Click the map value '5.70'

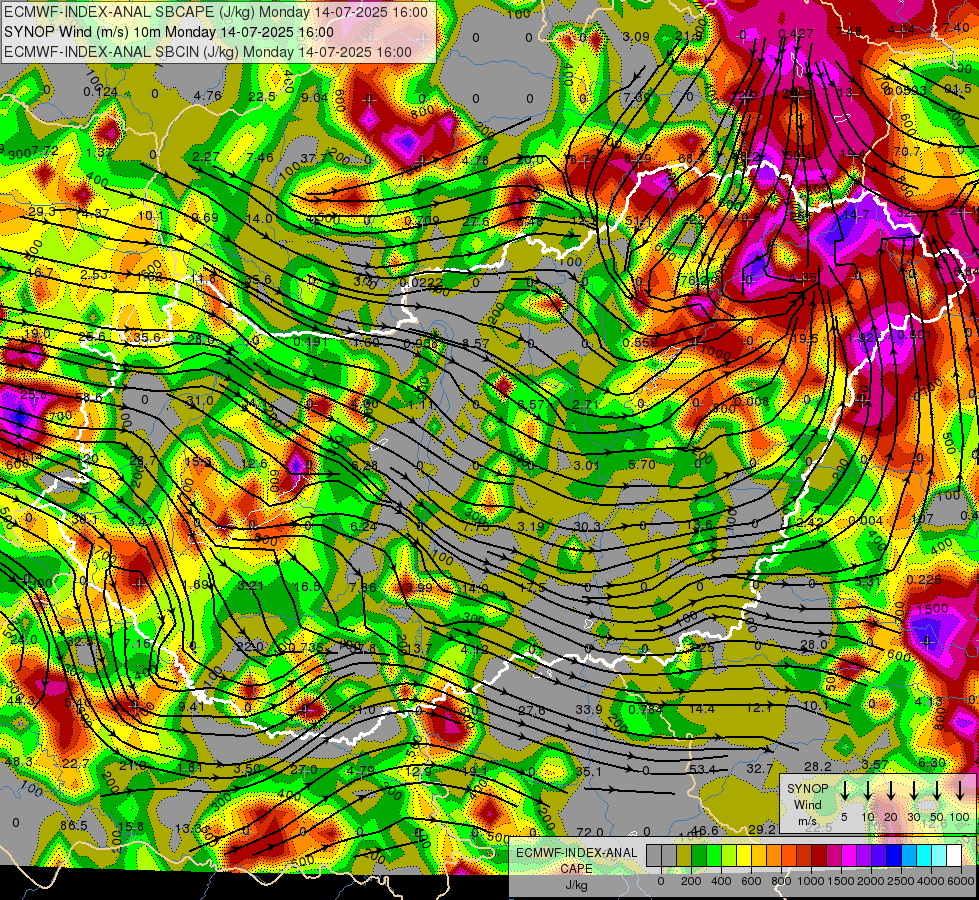[642, 465]
